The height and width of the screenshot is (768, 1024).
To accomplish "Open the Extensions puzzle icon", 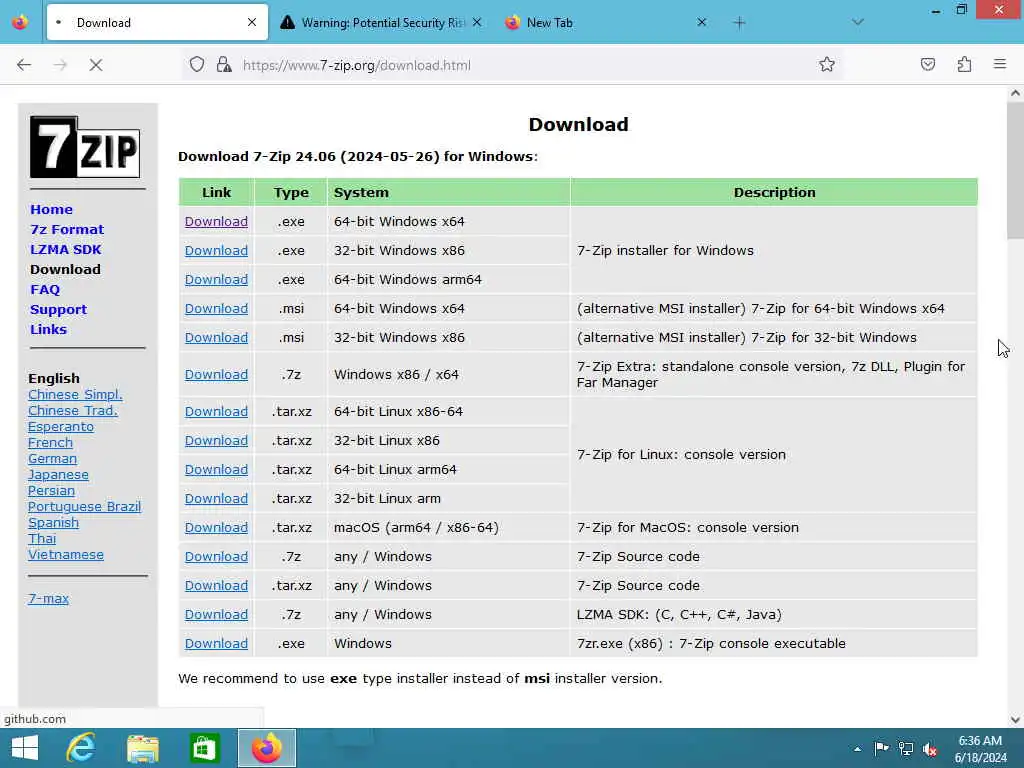I will point(964,64).
